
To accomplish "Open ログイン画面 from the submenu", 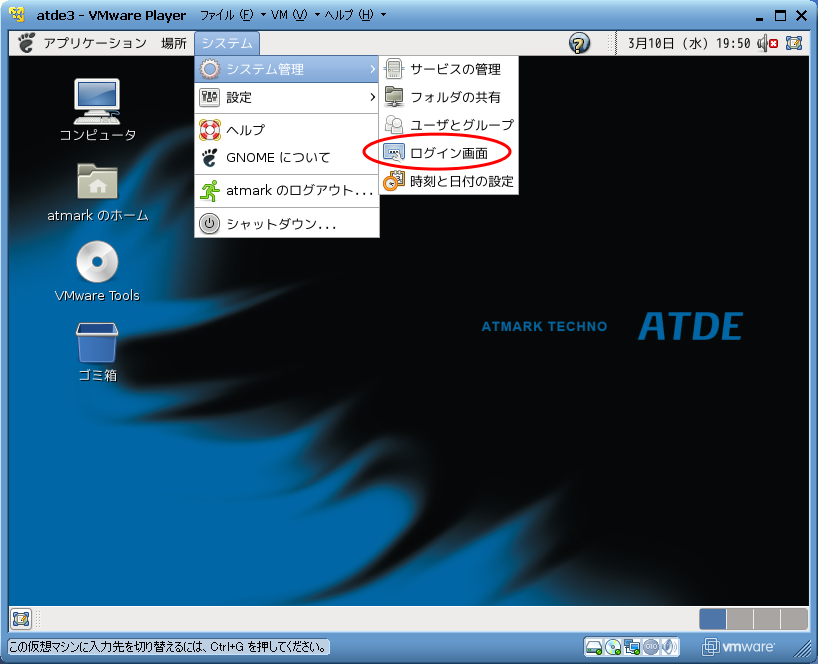I will [x=449, y=153].
